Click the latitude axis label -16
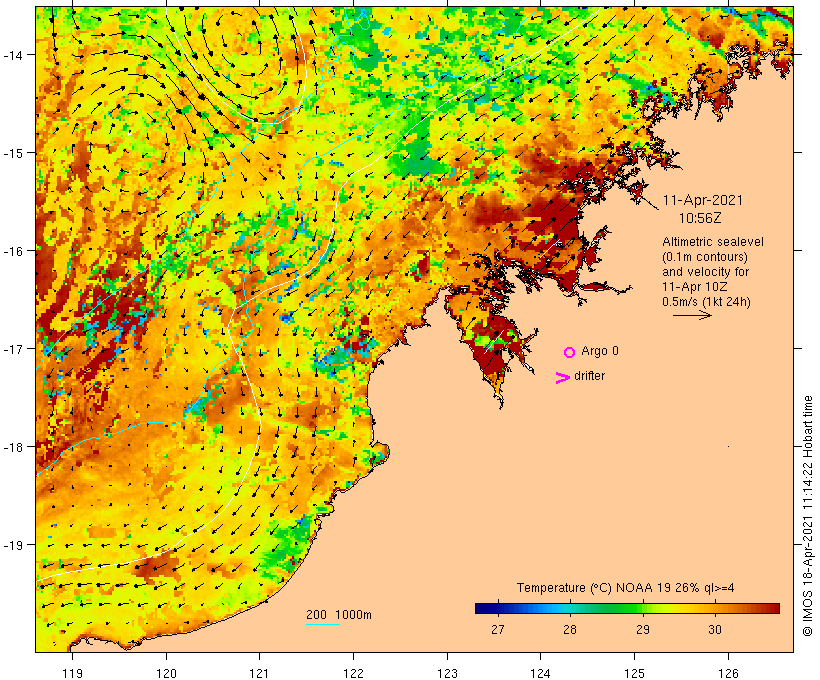820x680 pixels. tap(13, 251)
